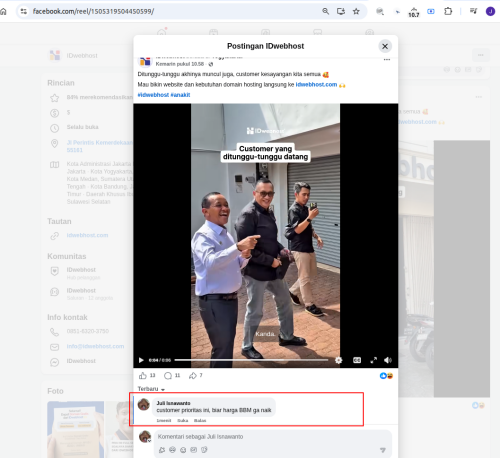Click the address bar URL
This screenshot has width=500, height=458.
(x=93, y=11)
